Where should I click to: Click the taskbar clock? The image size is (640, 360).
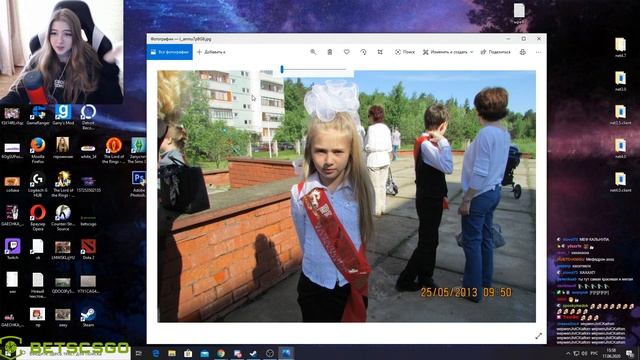[611, 353]
